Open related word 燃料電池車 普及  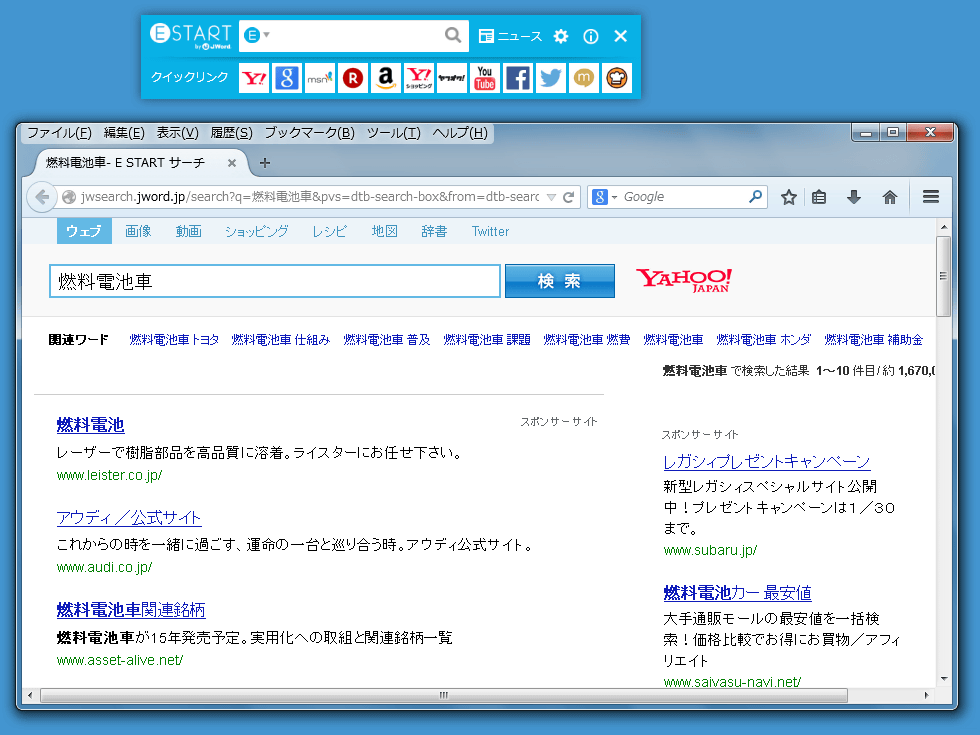pos(387,339)
